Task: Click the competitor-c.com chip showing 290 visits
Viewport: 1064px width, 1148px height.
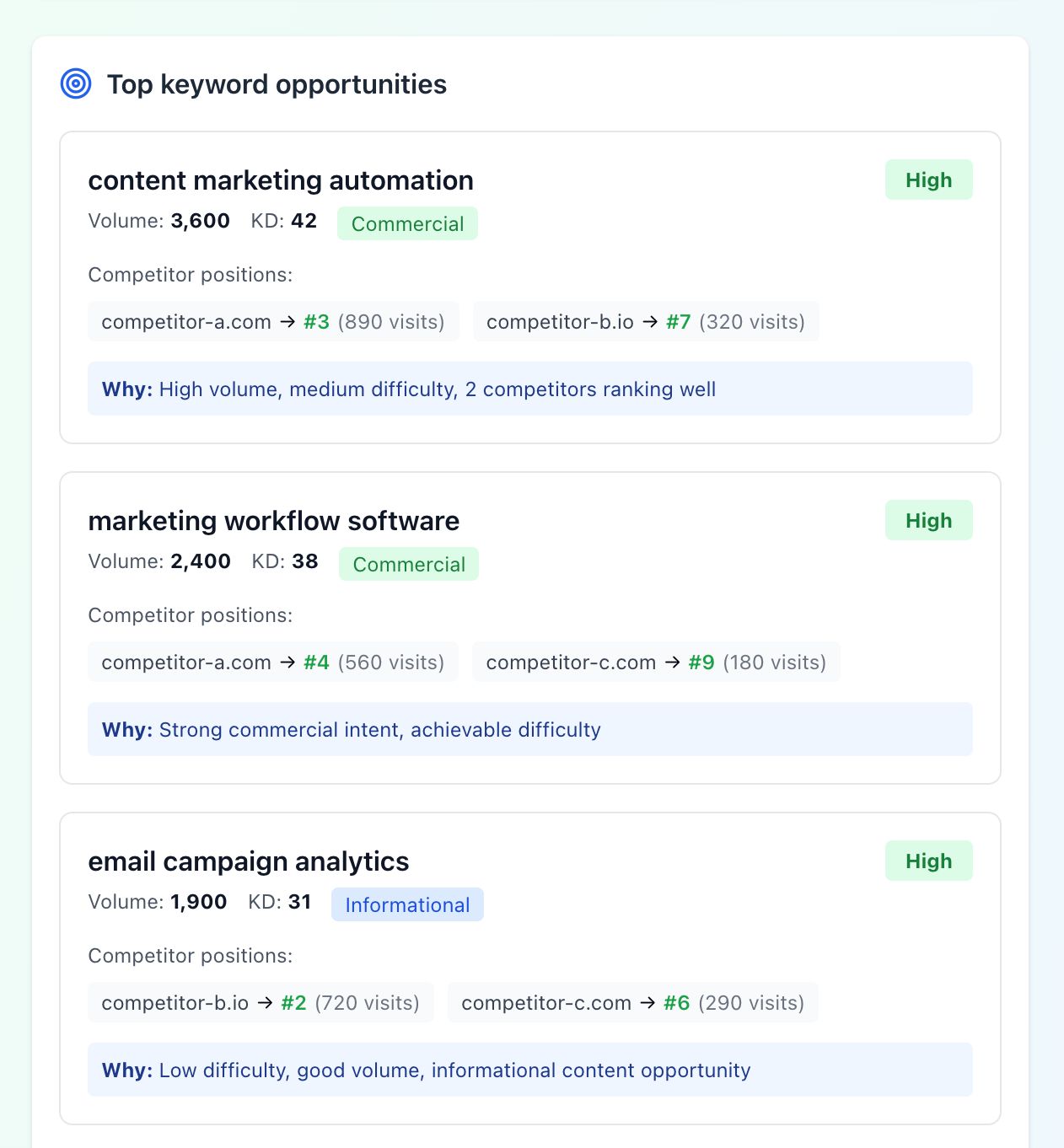Action: 633,1002
